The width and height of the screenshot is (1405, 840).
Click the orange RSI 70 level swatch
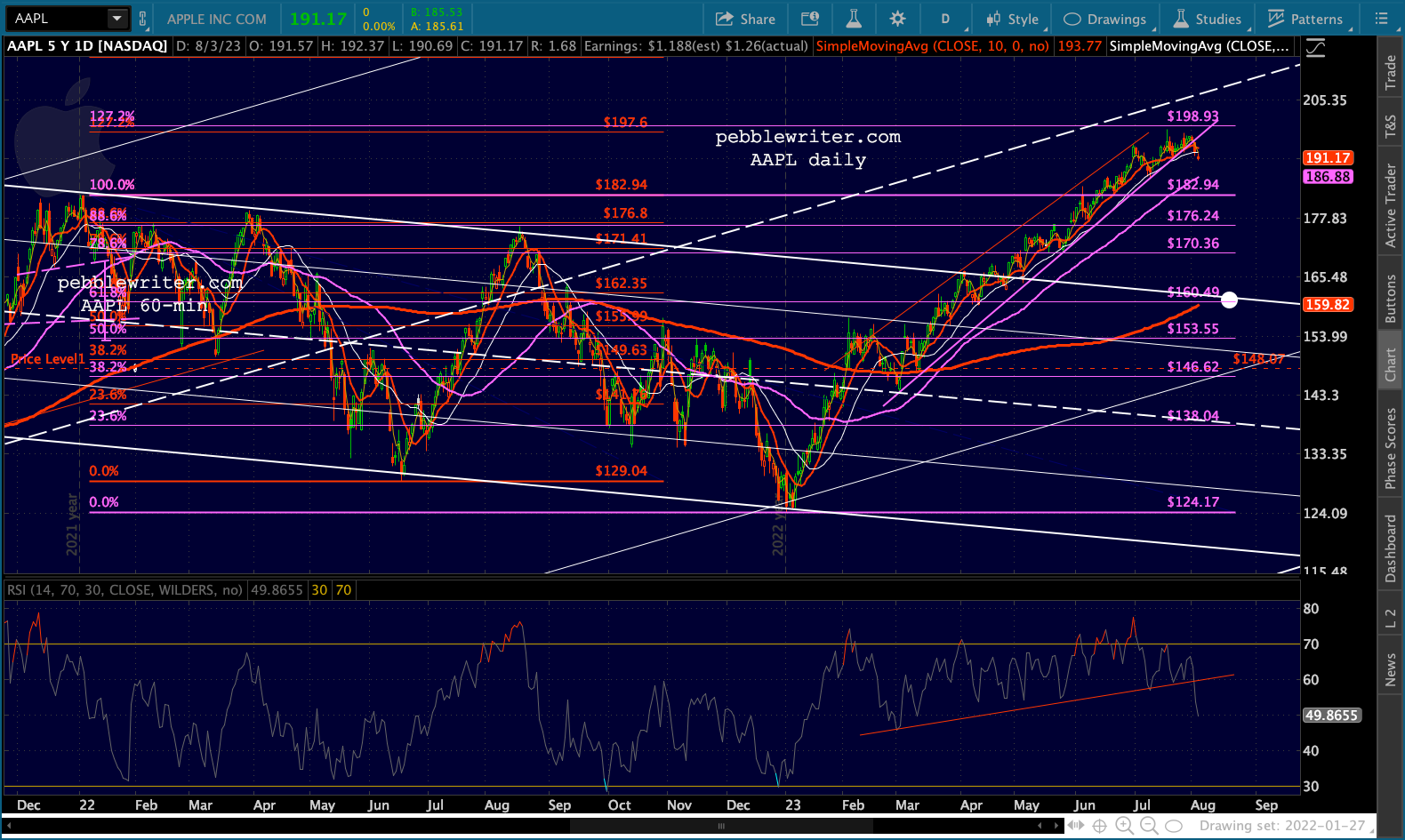pos(343,590)
